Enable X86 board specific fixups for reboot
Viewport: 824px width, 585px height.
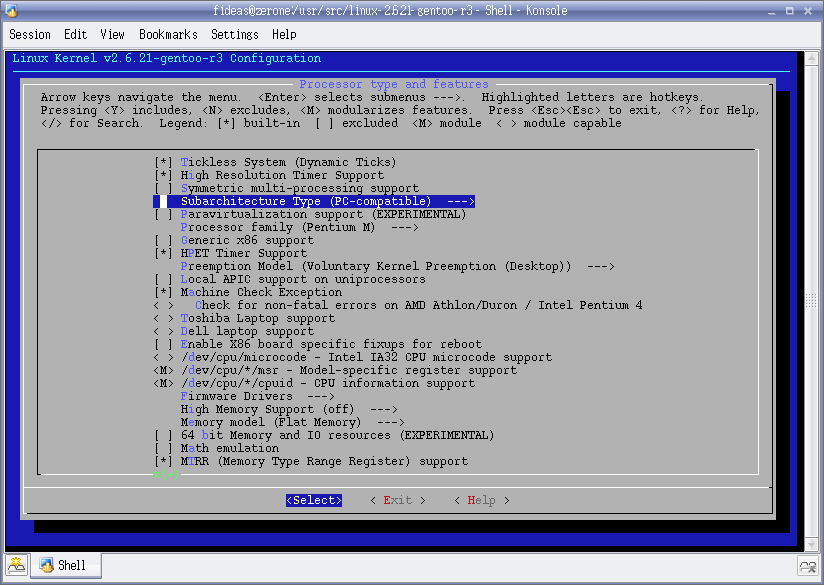point(318,344)
